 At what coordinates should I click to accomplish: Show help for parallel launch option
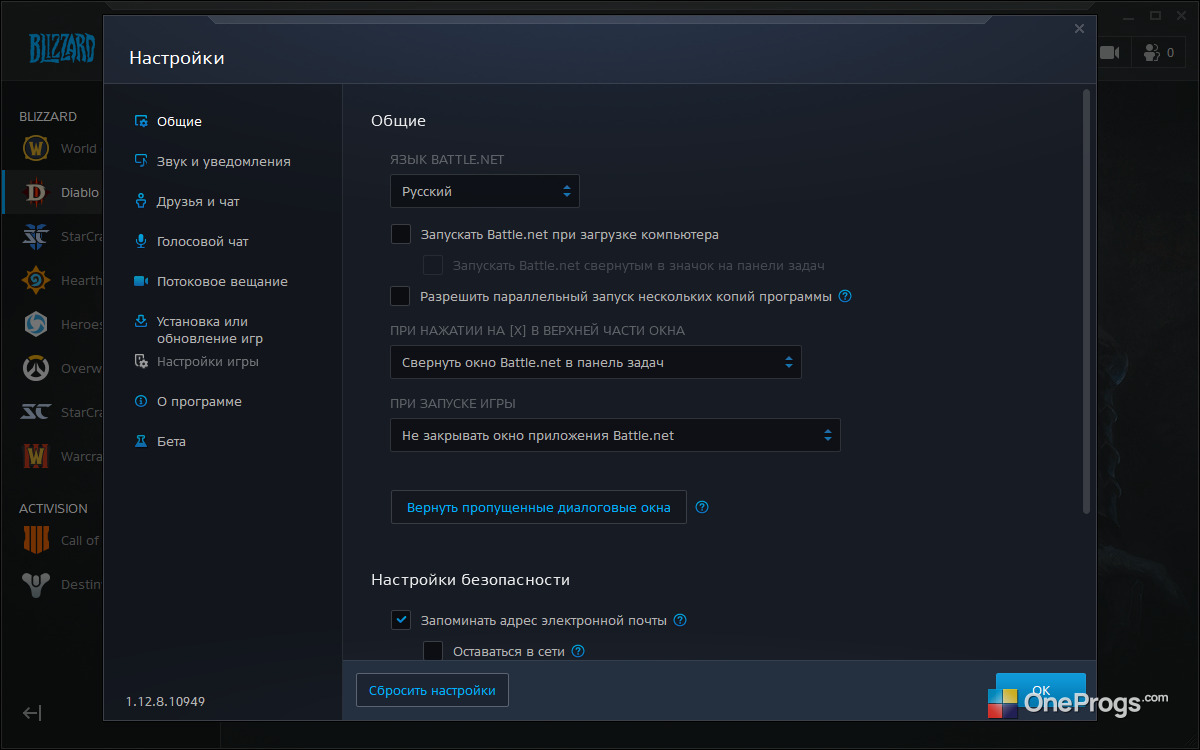[845, 296]
